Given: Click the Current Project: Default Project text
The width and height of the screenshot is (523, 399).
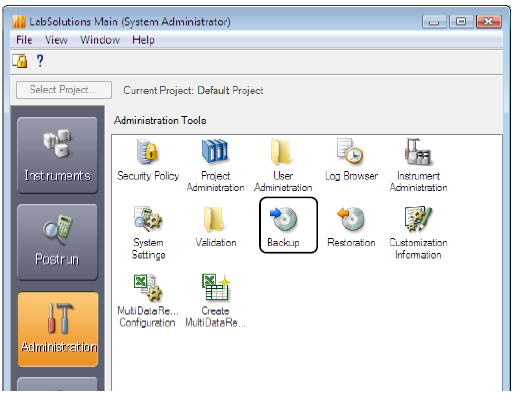Looking at the screenshot, I should pyautogui.click(x=193, y=90).
